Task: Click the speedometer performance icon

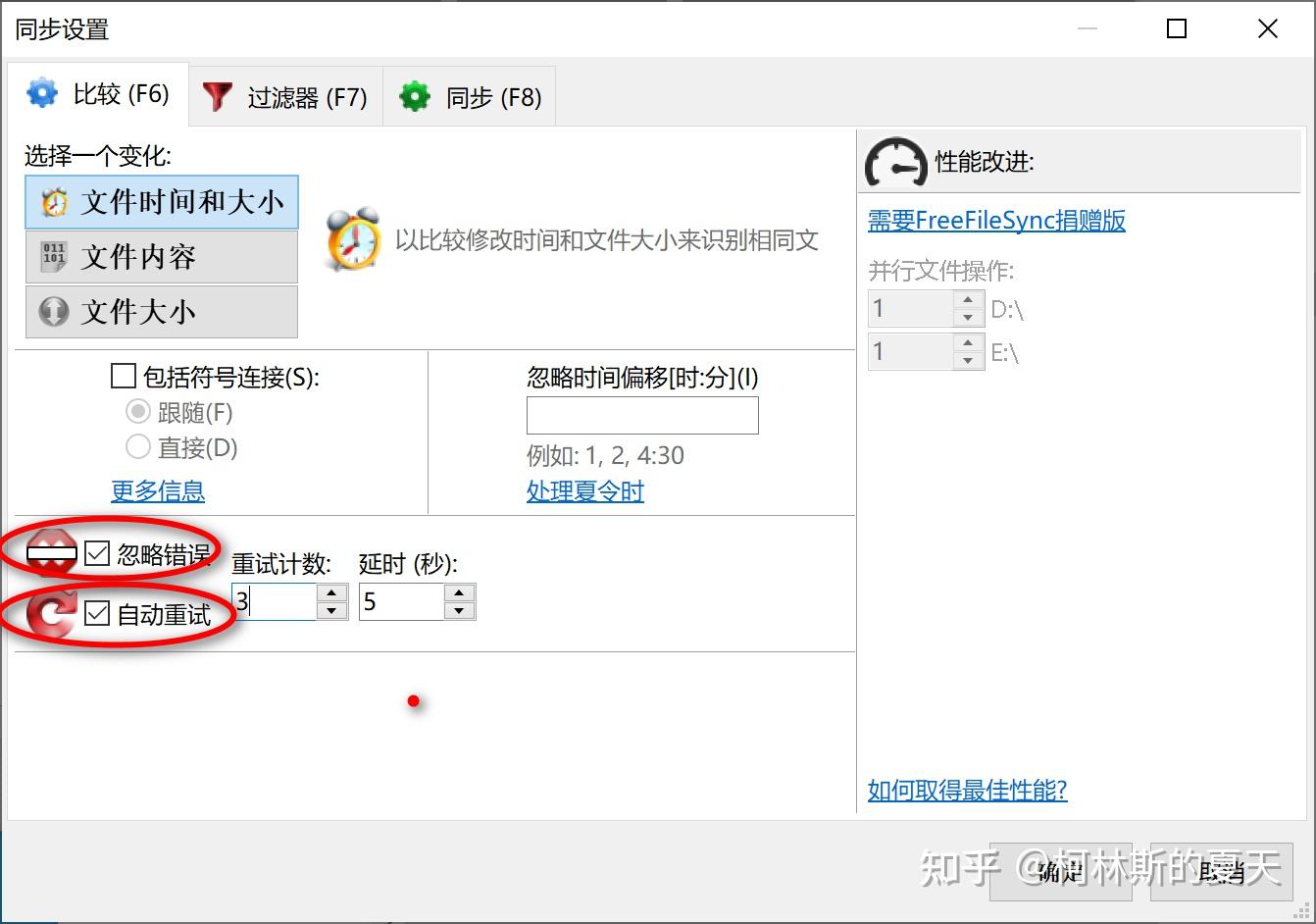Action: 895,162
